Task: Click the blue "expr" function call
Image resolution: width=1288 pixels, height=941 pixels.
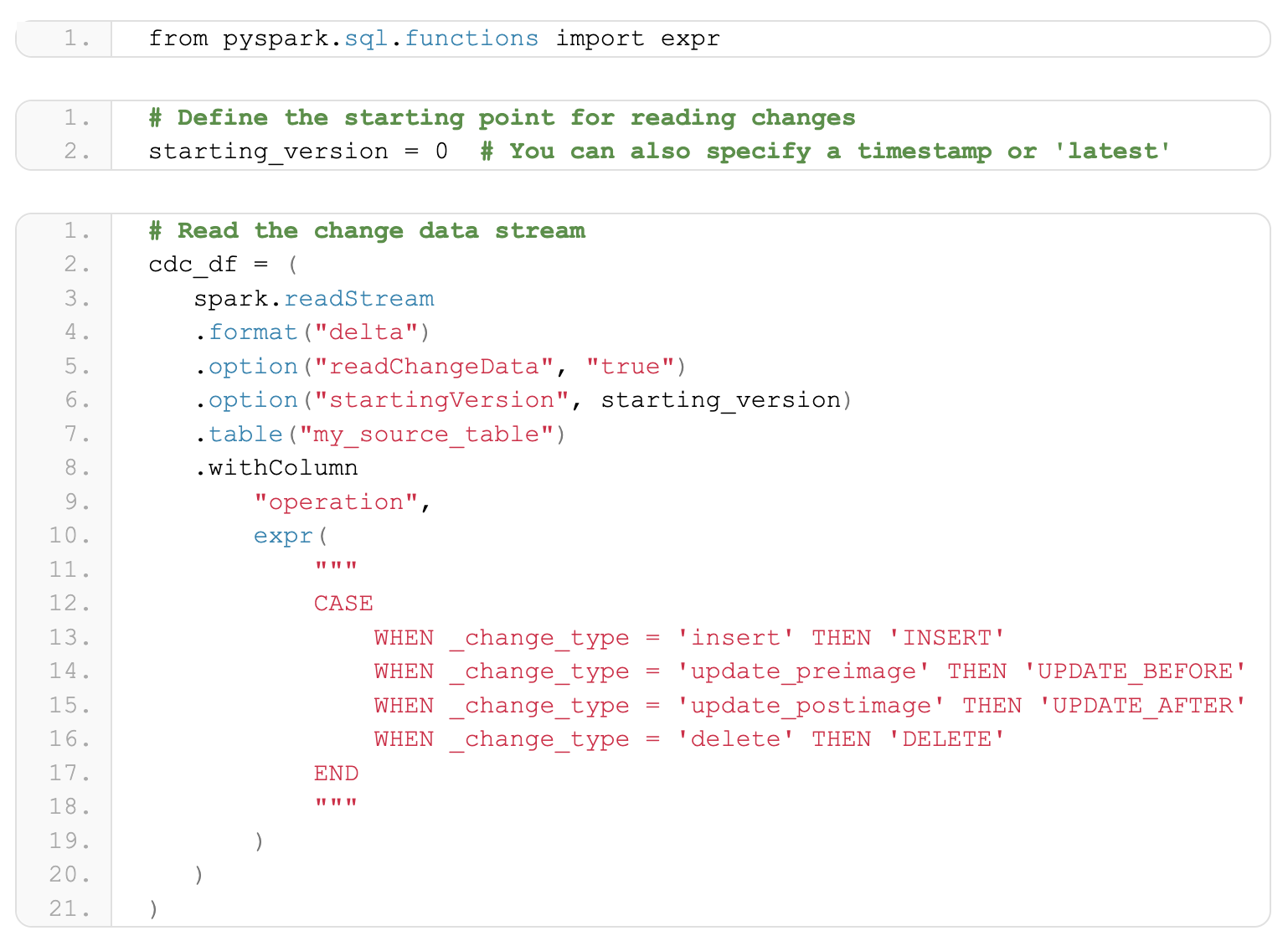Action: [283, 536]
